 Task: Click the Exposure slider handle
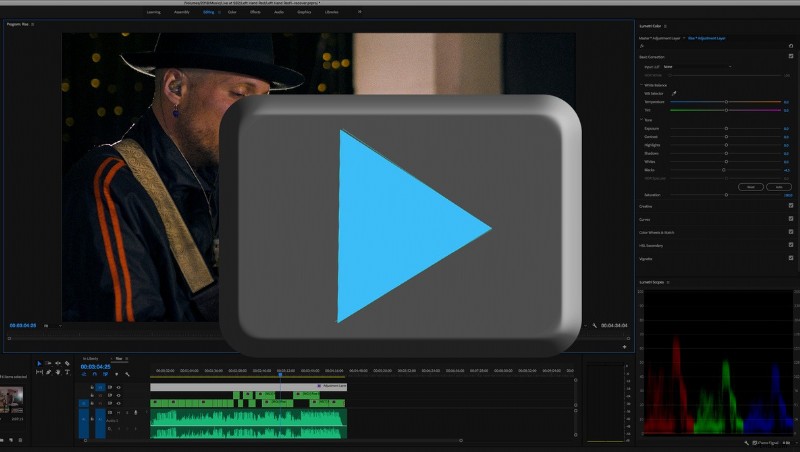click(x=726, y=128)
